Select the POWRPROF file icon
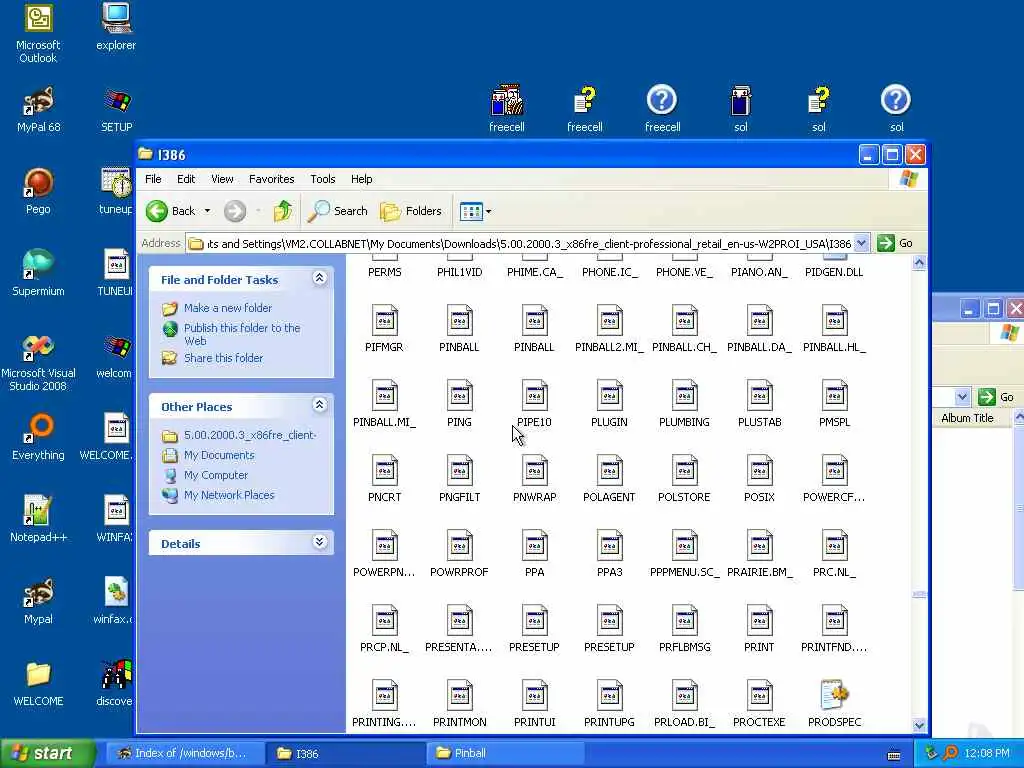 tap(459, 546)
